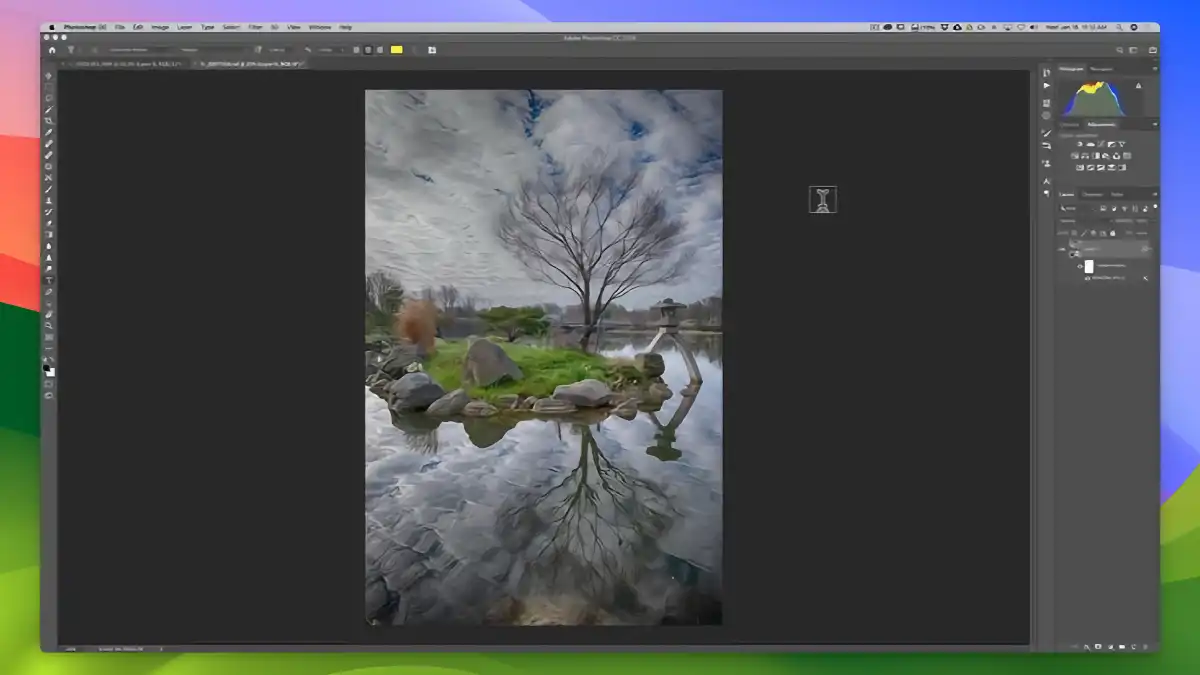Toggle Smart Filters eye visibility icon

[x=1080, y=267]
